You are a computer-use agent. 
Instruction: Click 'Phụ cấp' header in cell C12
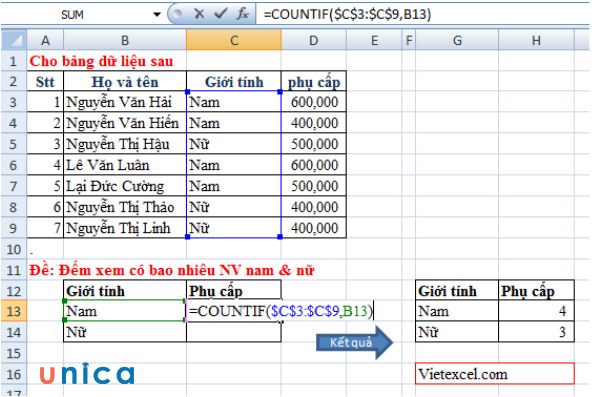coord(234,291)
